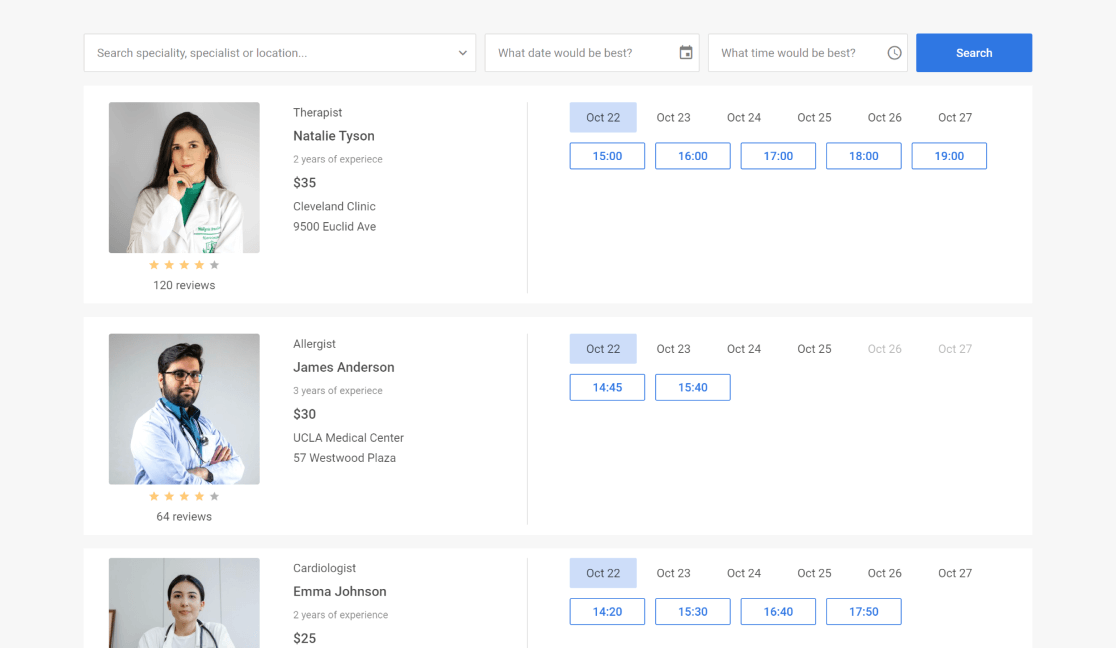Select Oct 24 tab for Natalie Tyson
1116x648 pixels.
click(744, 117)
